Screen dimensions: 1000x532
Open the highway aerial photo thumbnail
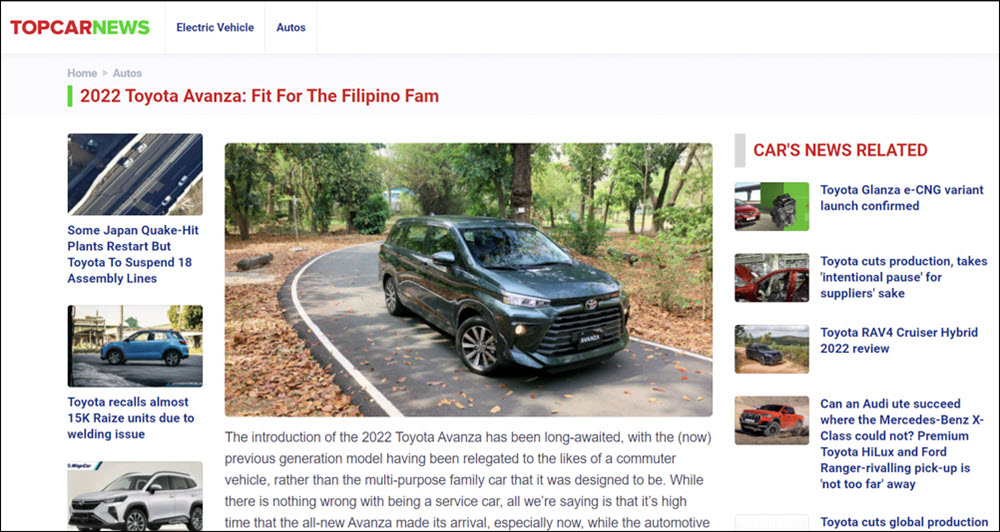coord(135,174)
